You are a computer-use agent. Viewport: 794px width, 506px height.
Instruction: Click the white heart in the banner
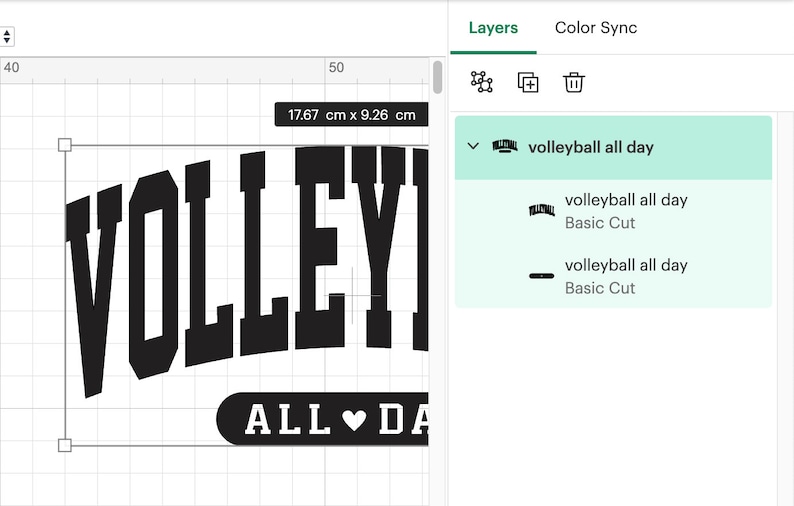pyautogui.click(x=353, y=419)
